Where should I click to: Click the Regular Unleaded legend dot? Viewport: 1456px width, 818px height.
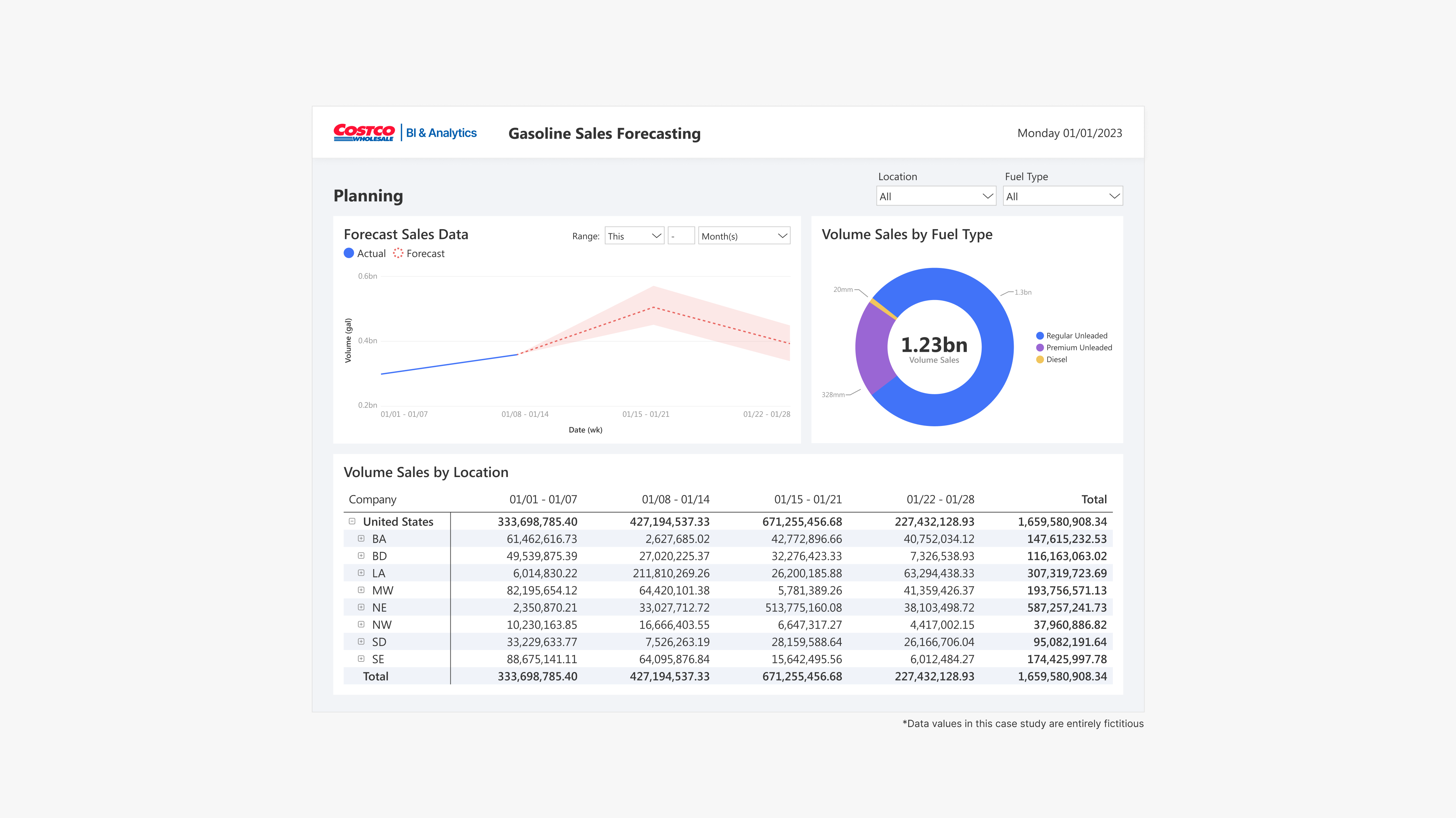pyautogui.click(x=1039, y=336)
